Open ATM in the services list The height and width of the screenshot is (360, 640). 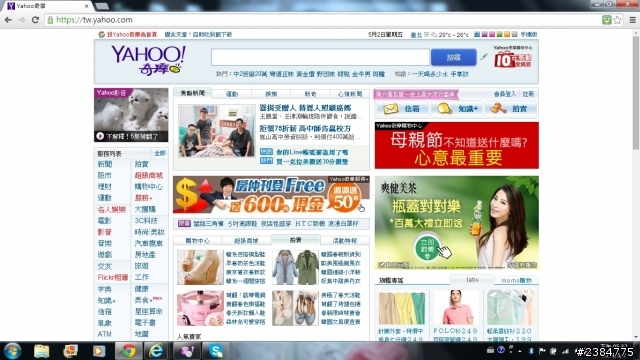pos(104,334)
